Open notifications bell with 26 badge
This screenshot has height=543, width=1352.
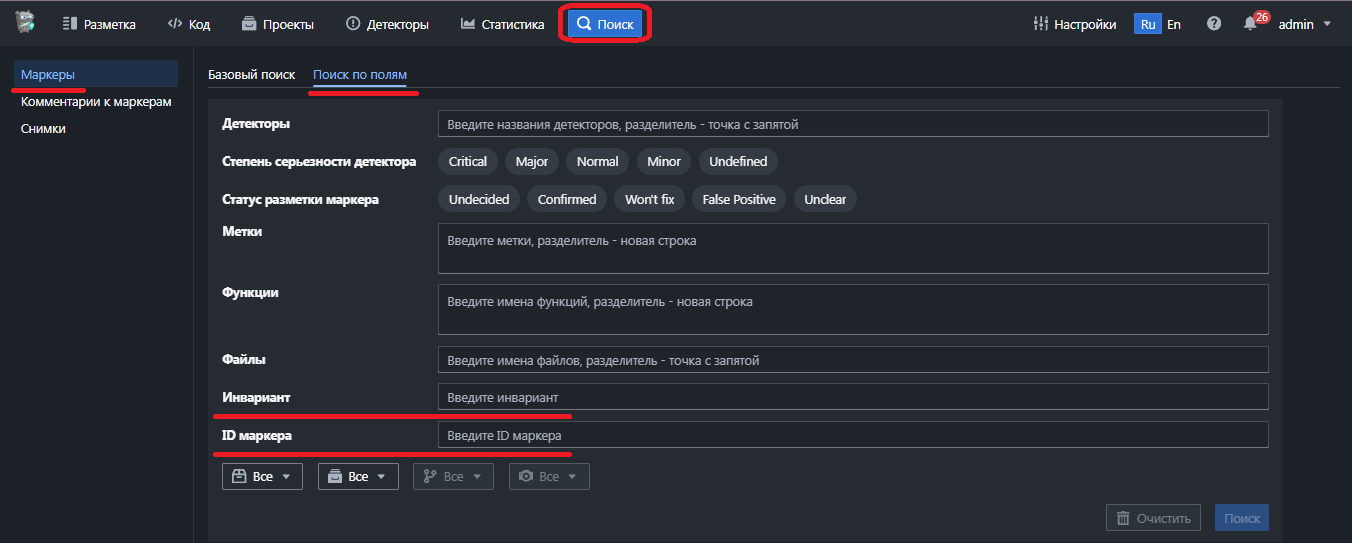[x=1251, y=24]
